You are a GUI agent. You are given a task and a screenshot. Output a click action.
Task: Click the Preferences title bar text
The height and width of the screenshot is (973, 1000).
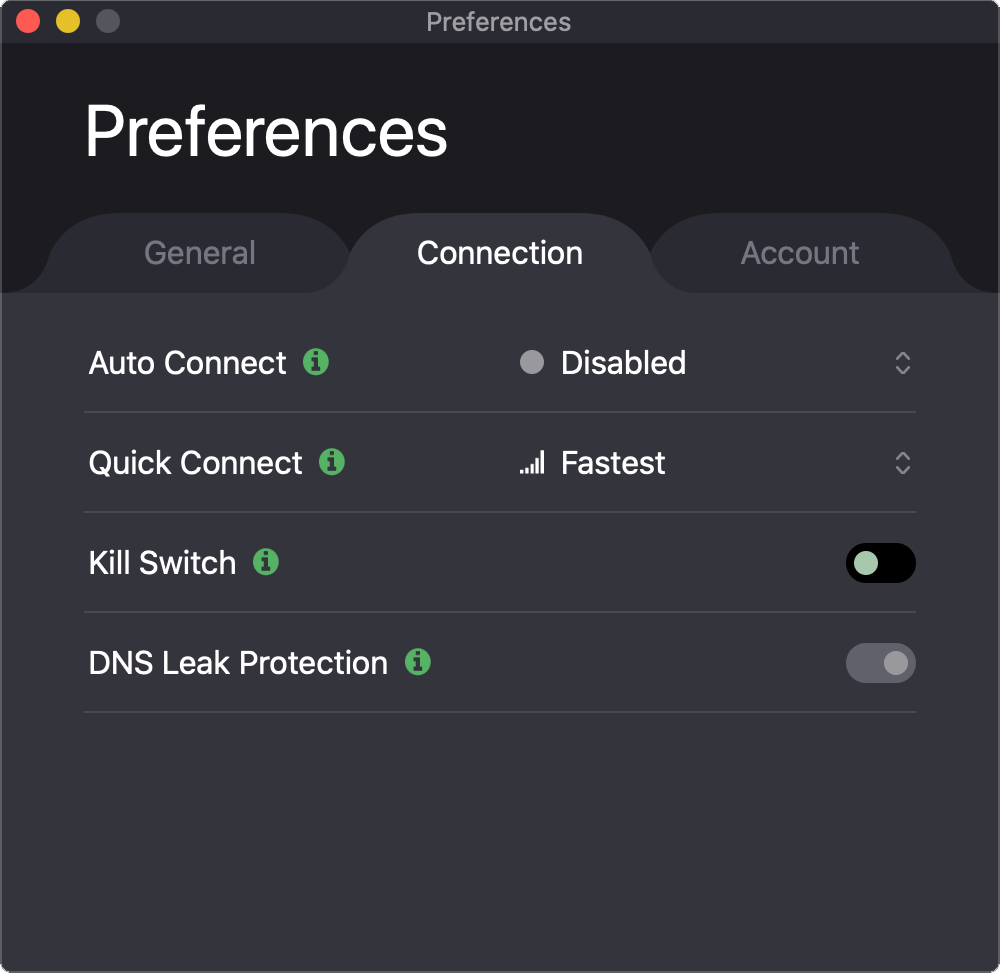499,22
